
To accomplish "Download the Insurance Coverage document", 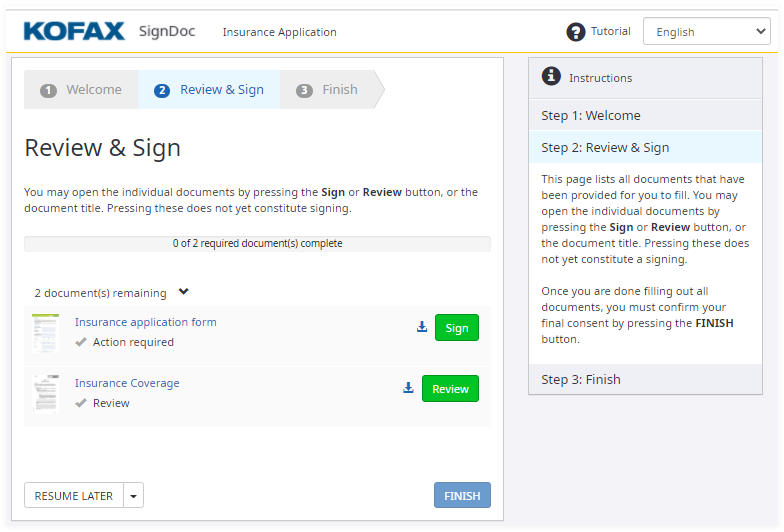I will pos(408,388).
